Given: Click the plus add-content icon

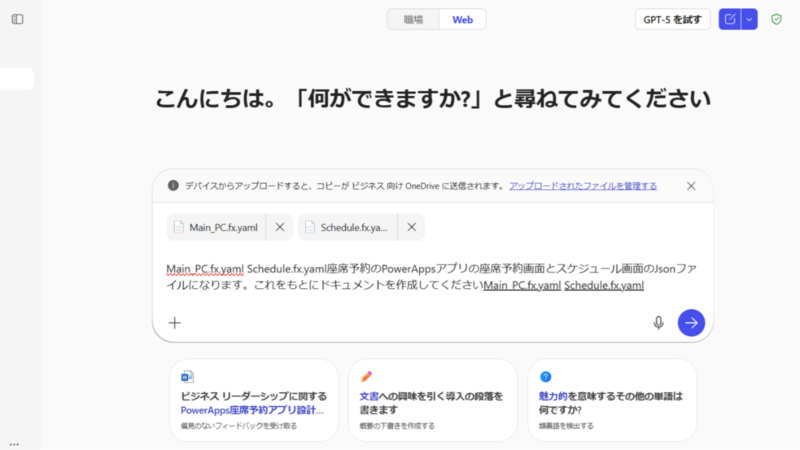Looking at the screenshot, I should tap(175, 322).
